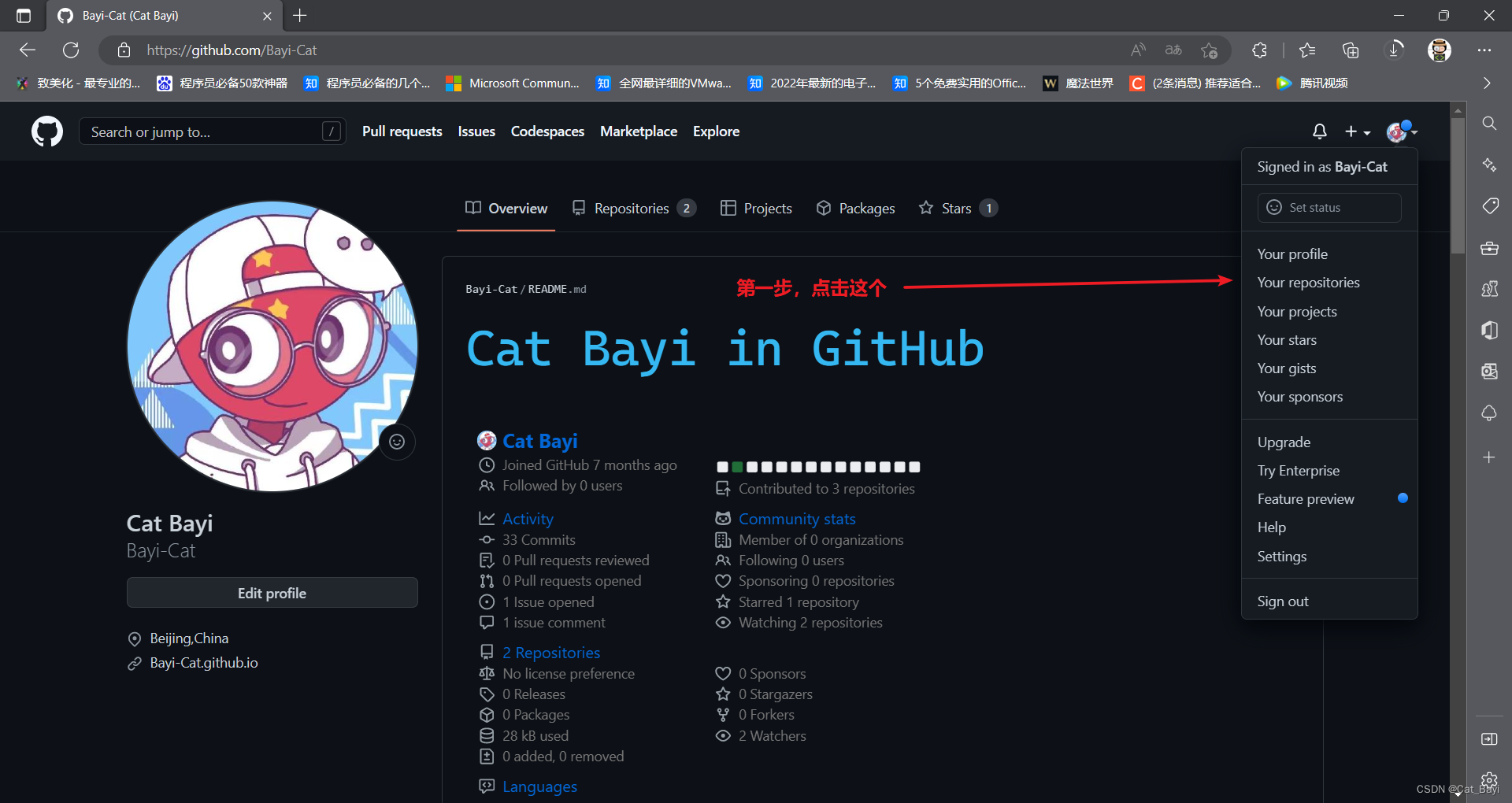Reload the page with refresh icon
Screen dimensions: 1512x803
point(71,50)
